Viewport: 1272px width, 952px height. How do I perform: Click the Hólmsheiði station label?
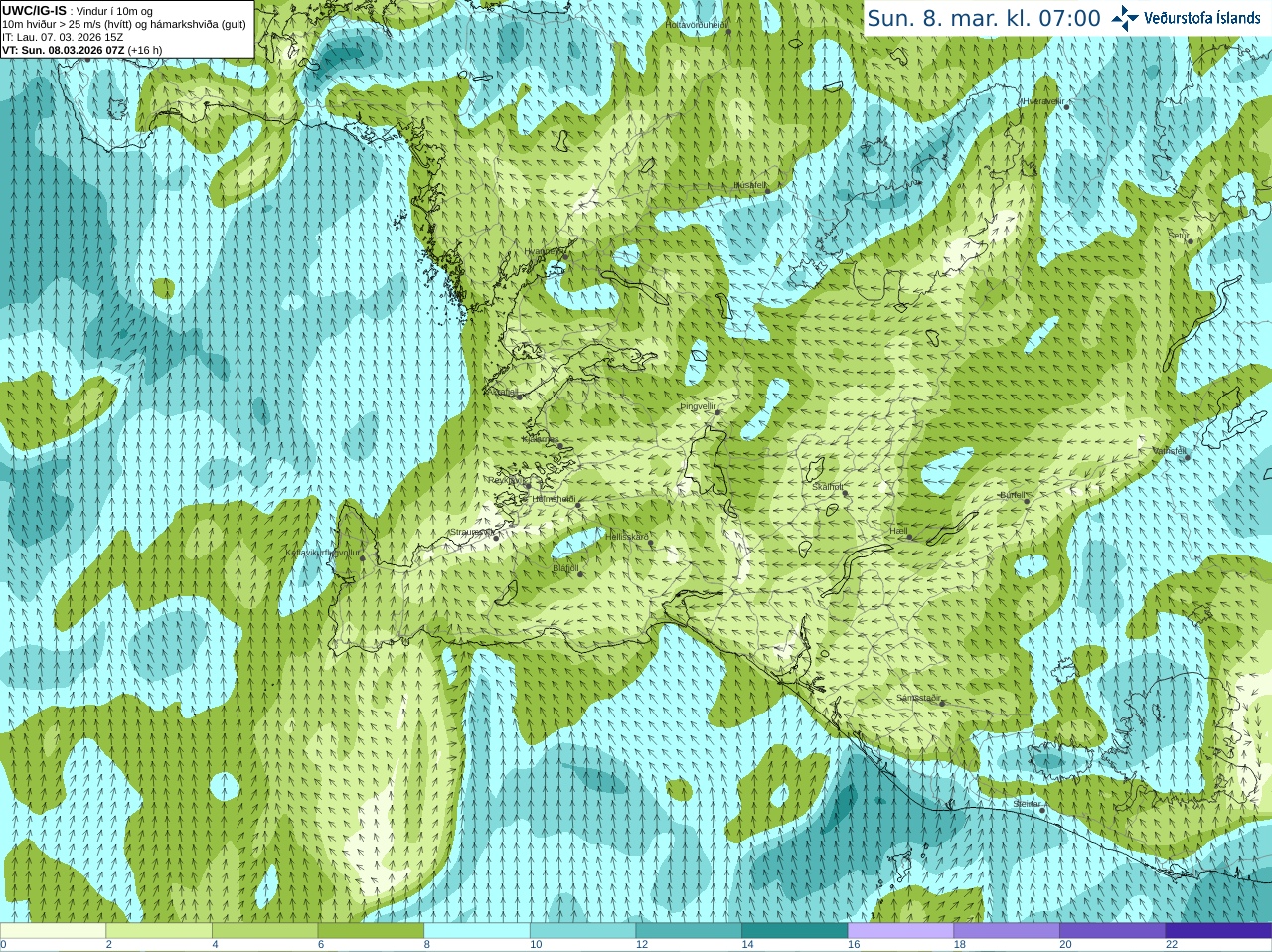(555, 499)
